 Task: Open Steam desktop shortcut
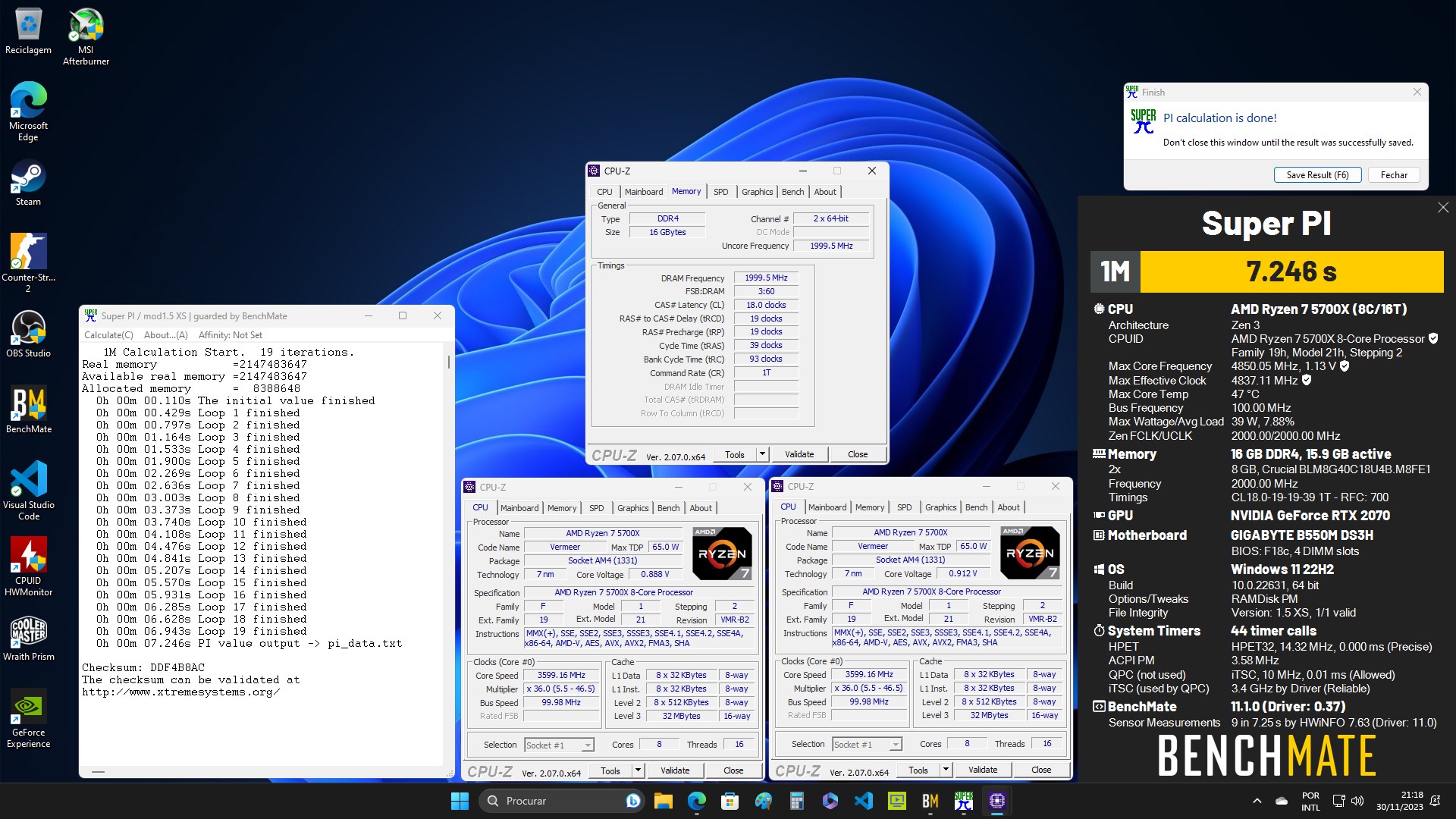28,183
